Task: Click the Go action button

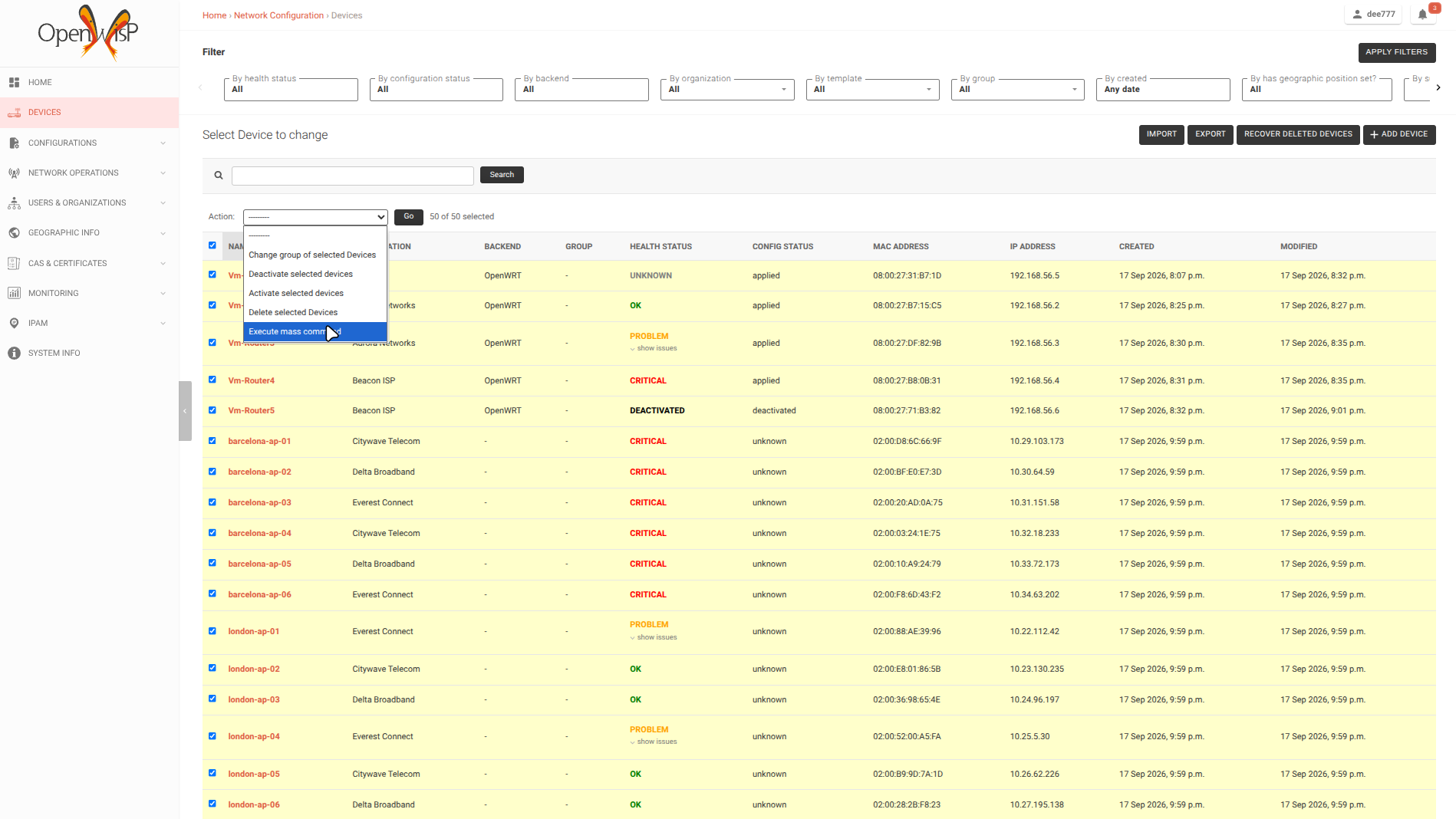Action: [409, 217]
